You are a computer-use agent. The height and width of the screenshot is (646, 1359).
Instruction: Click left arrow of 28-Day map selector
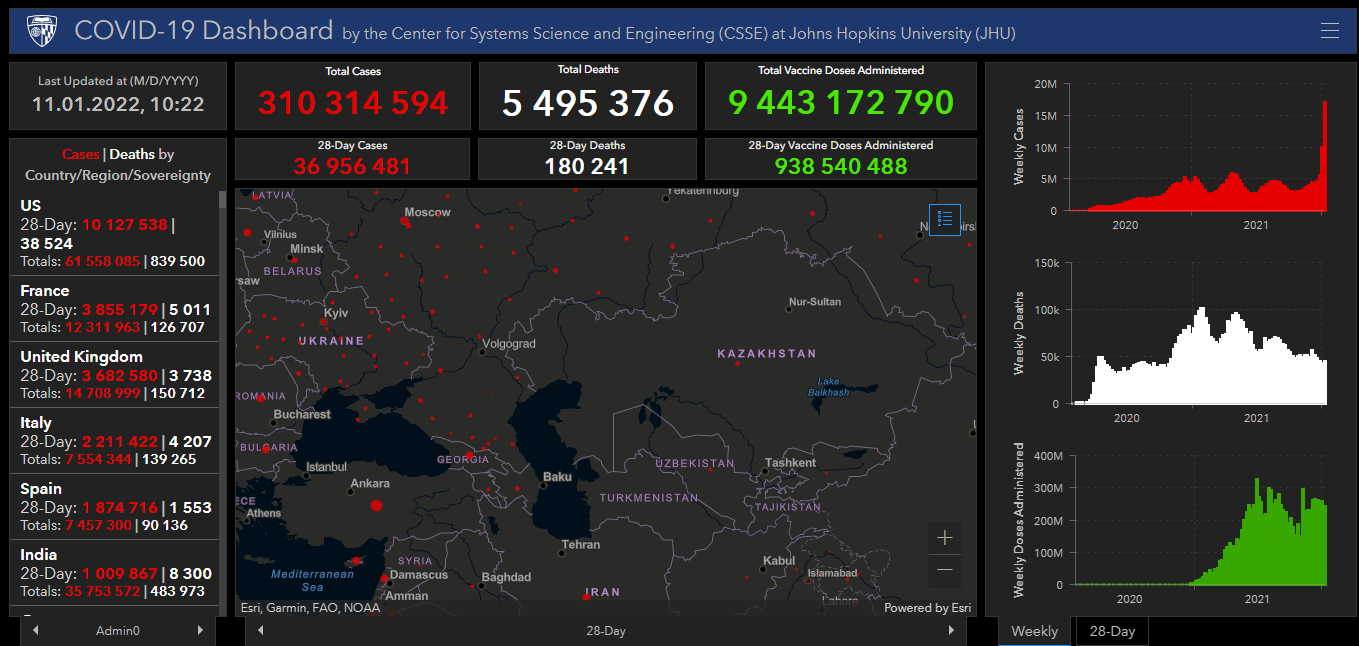[261, 631]
